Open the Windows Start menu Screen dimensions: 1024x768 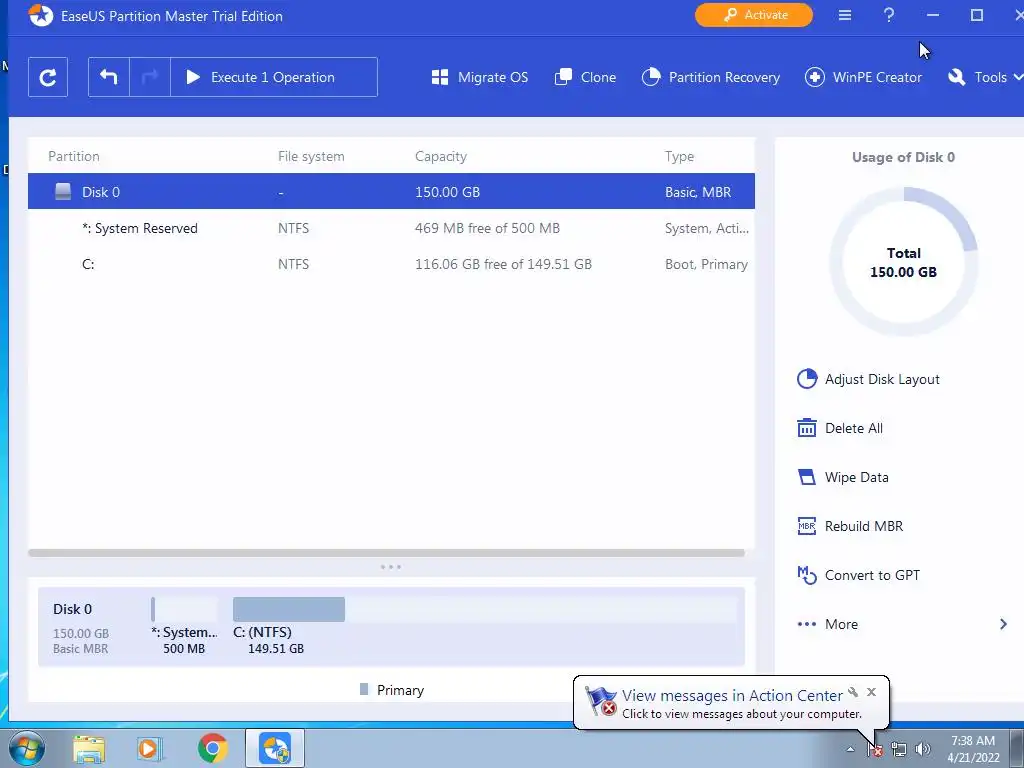coord(27,748)
